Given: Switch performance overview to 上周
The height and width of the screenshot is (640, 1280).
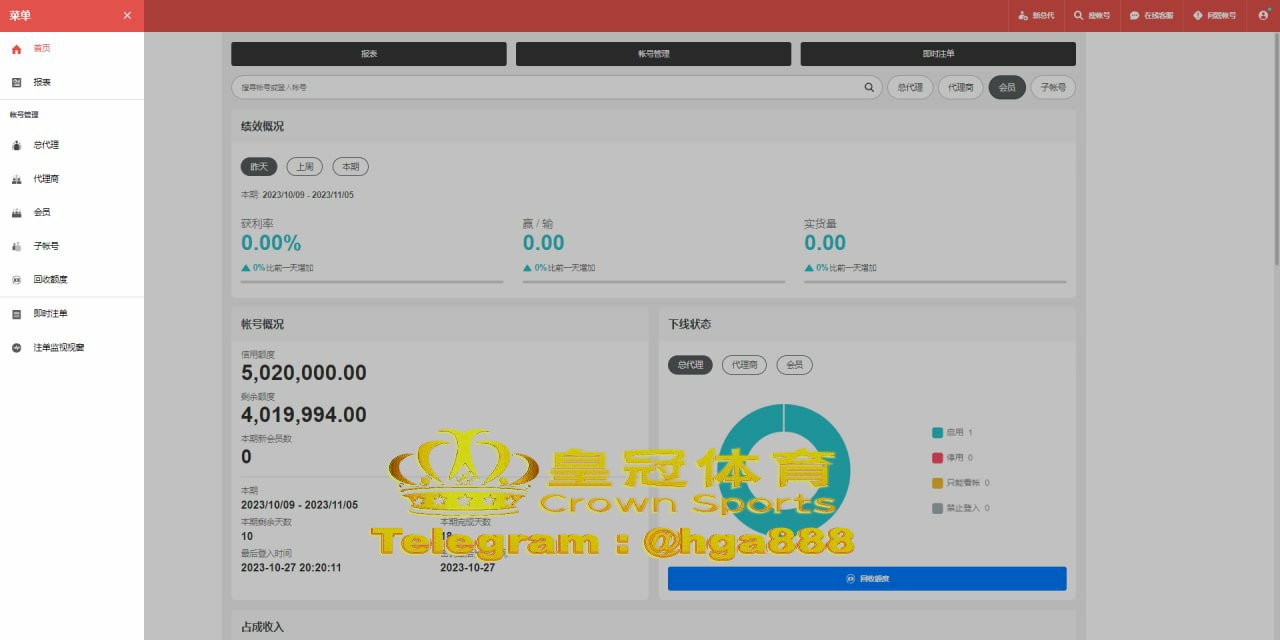Looking at the screenshot, I should point(305,167).
